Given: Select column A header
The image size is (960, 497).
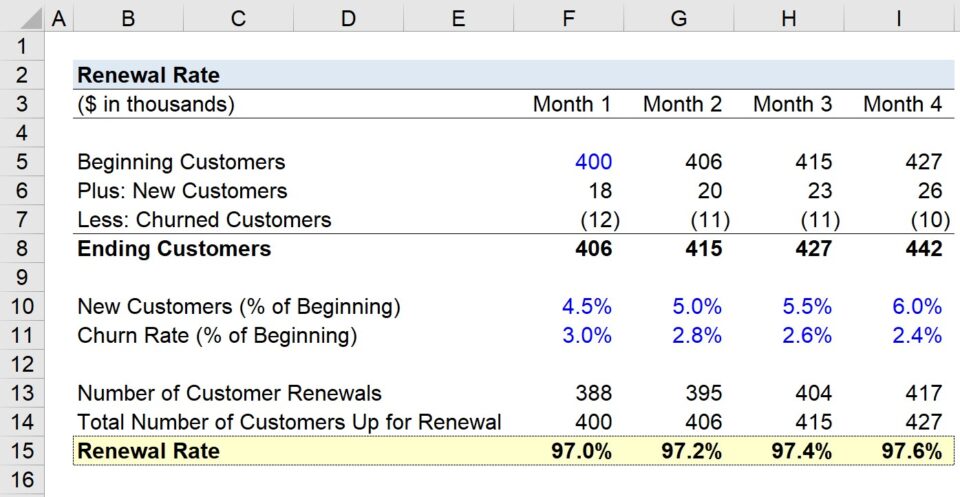Looking at the screenshot, I should pos(57,17).
